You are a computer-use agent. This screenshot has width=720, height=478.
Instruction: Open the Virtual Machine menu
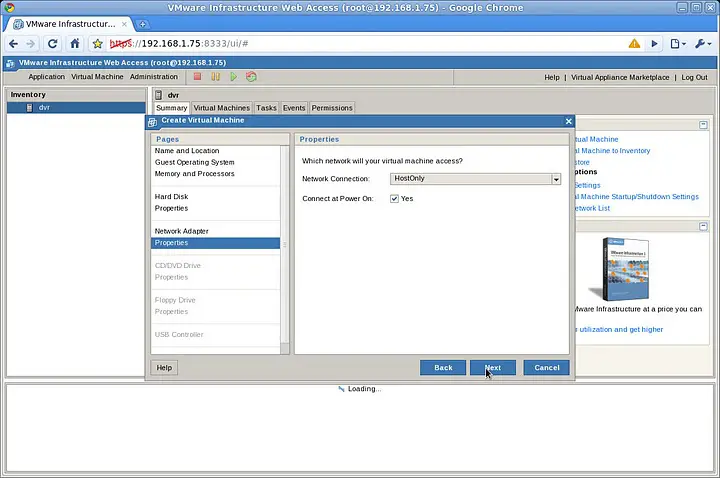pyautogui.click(x=97, y=77)
